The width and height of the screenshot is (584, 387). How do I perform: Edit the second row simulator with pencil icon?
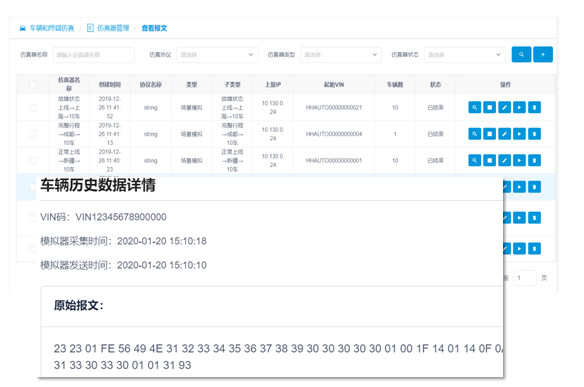(x=504, y=134)
